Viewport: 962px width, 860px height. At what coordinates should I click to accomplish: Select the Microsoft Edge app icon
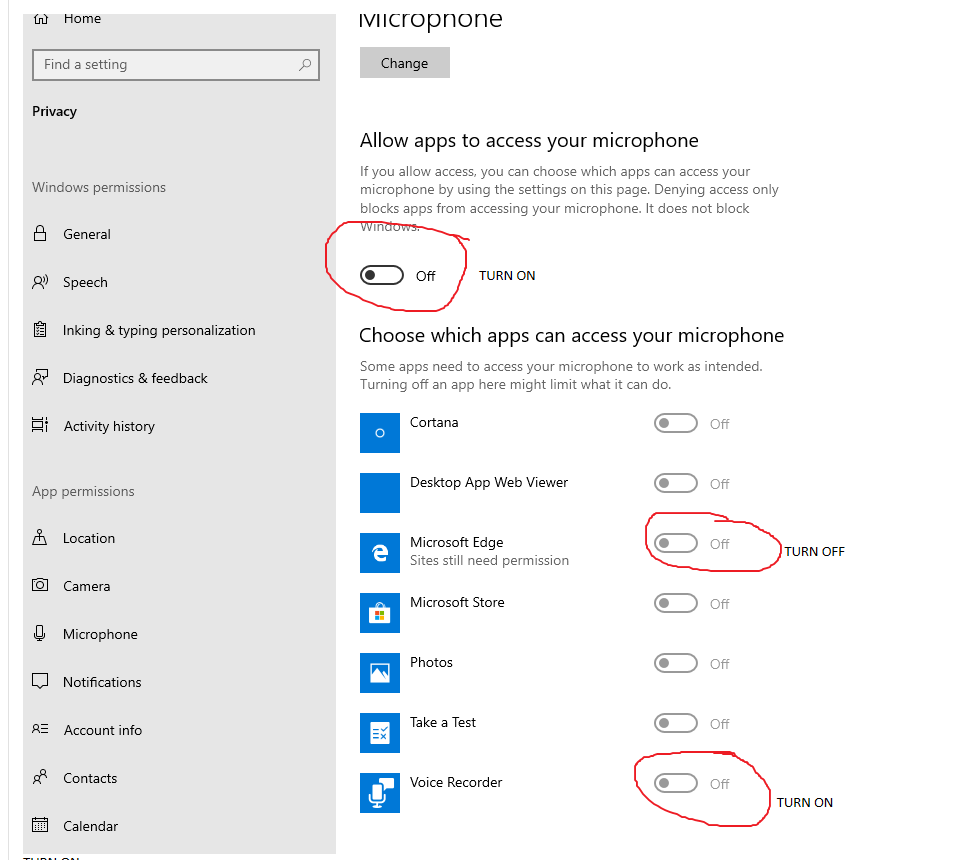(x=380, y=553)
